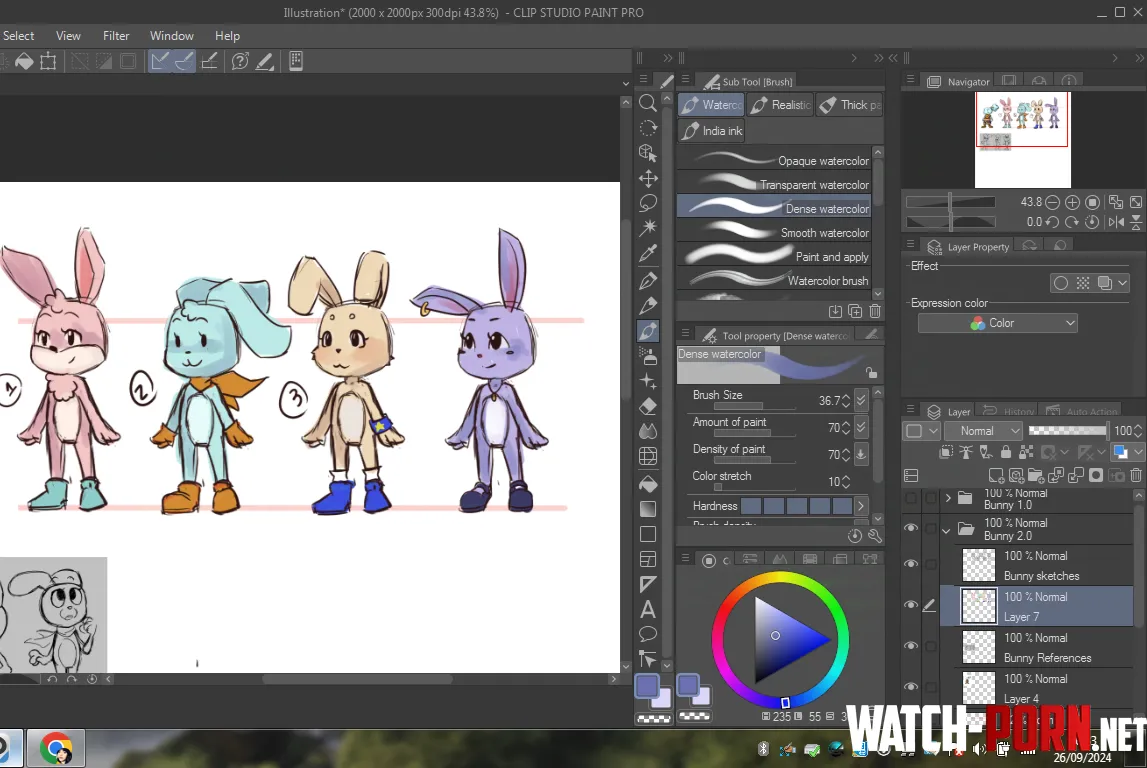Choose the Opaque watercolor brush

pos(774,160)
